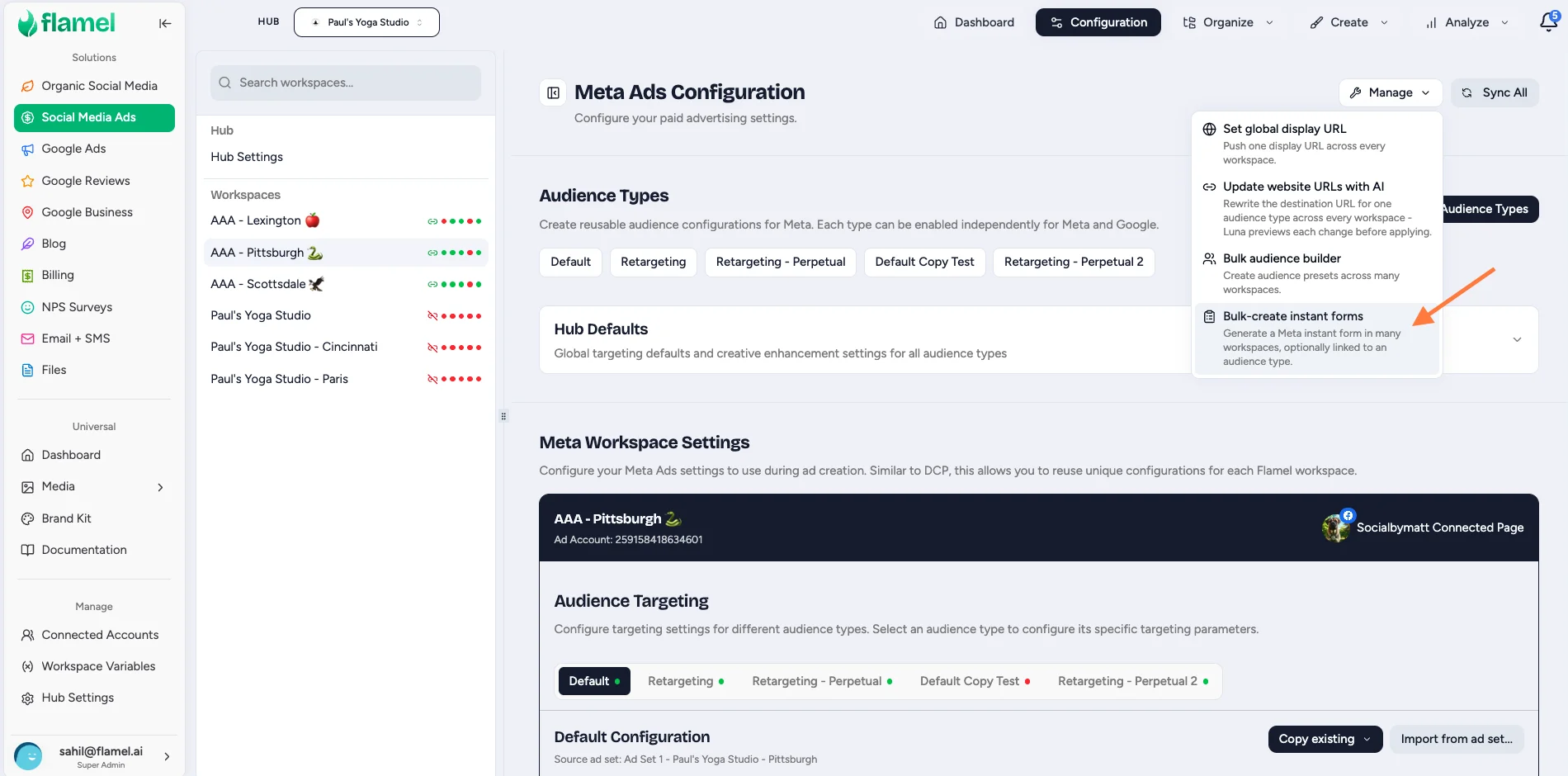Open Workspace Variables
This screenshot has height=776, width=1568.
94,666
